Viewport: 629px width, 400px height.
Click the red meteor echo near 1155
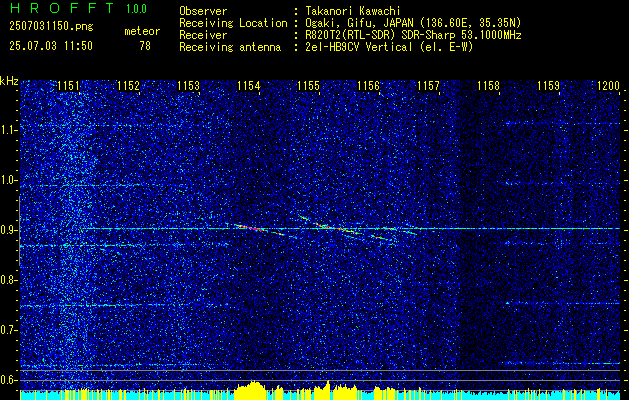click(x=335, y=228)
